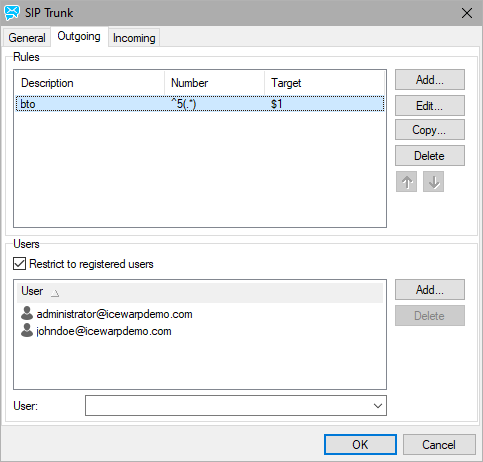Add a new rule

click(430, 80)
